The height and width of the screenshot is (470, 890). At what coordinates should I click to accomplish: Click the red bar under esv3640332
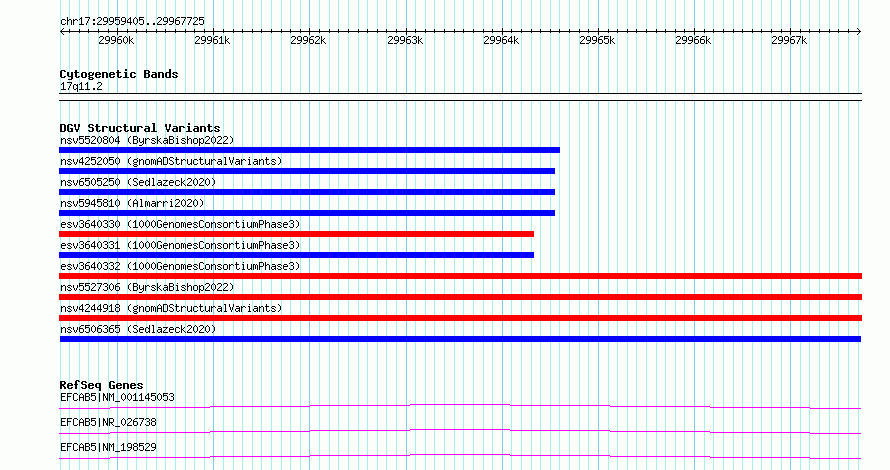pos(460,276)
